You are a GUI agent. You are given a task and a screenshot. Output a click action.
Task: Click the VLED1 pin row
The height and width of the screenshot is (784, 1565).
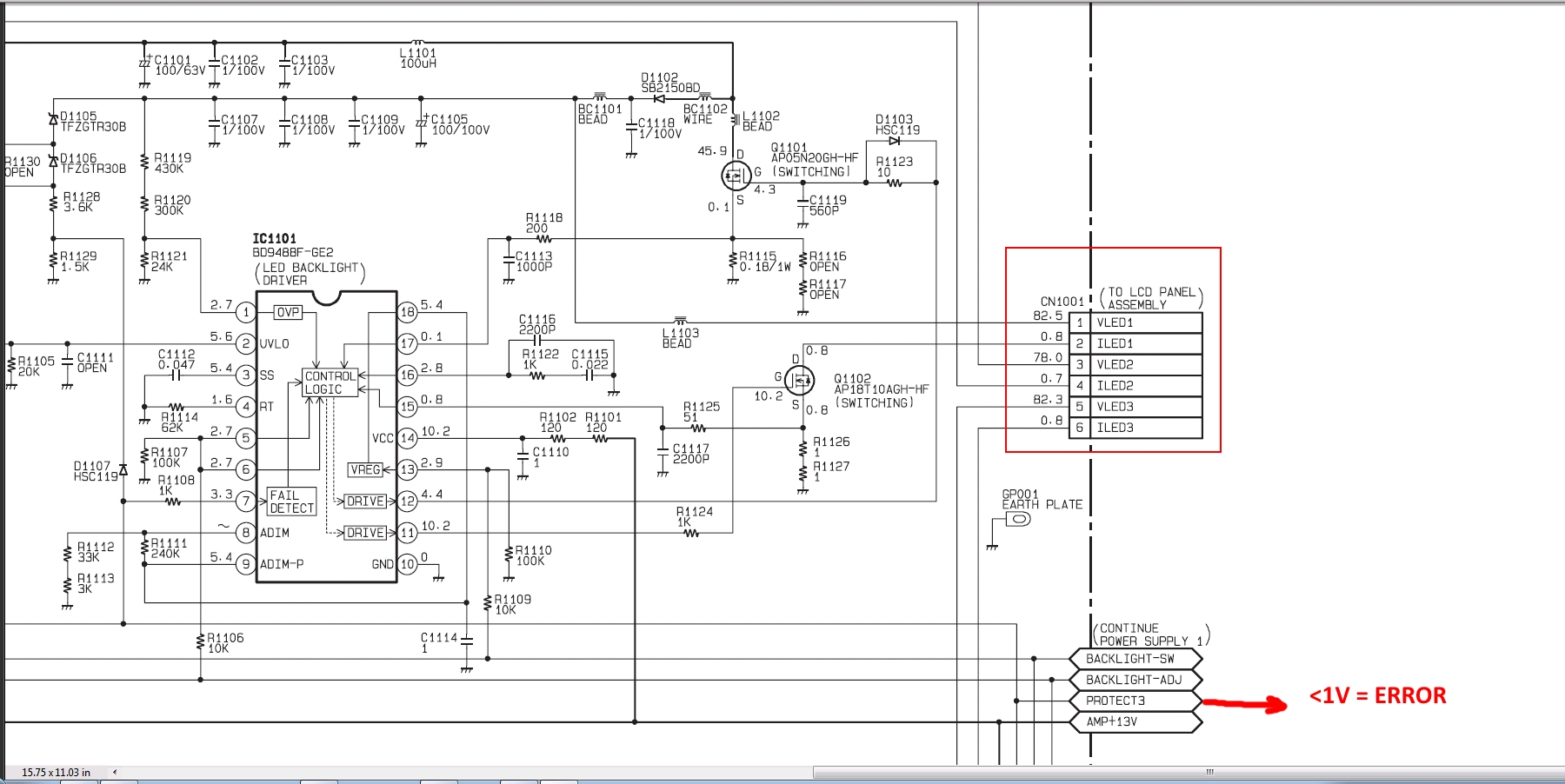coord(1135,322)
